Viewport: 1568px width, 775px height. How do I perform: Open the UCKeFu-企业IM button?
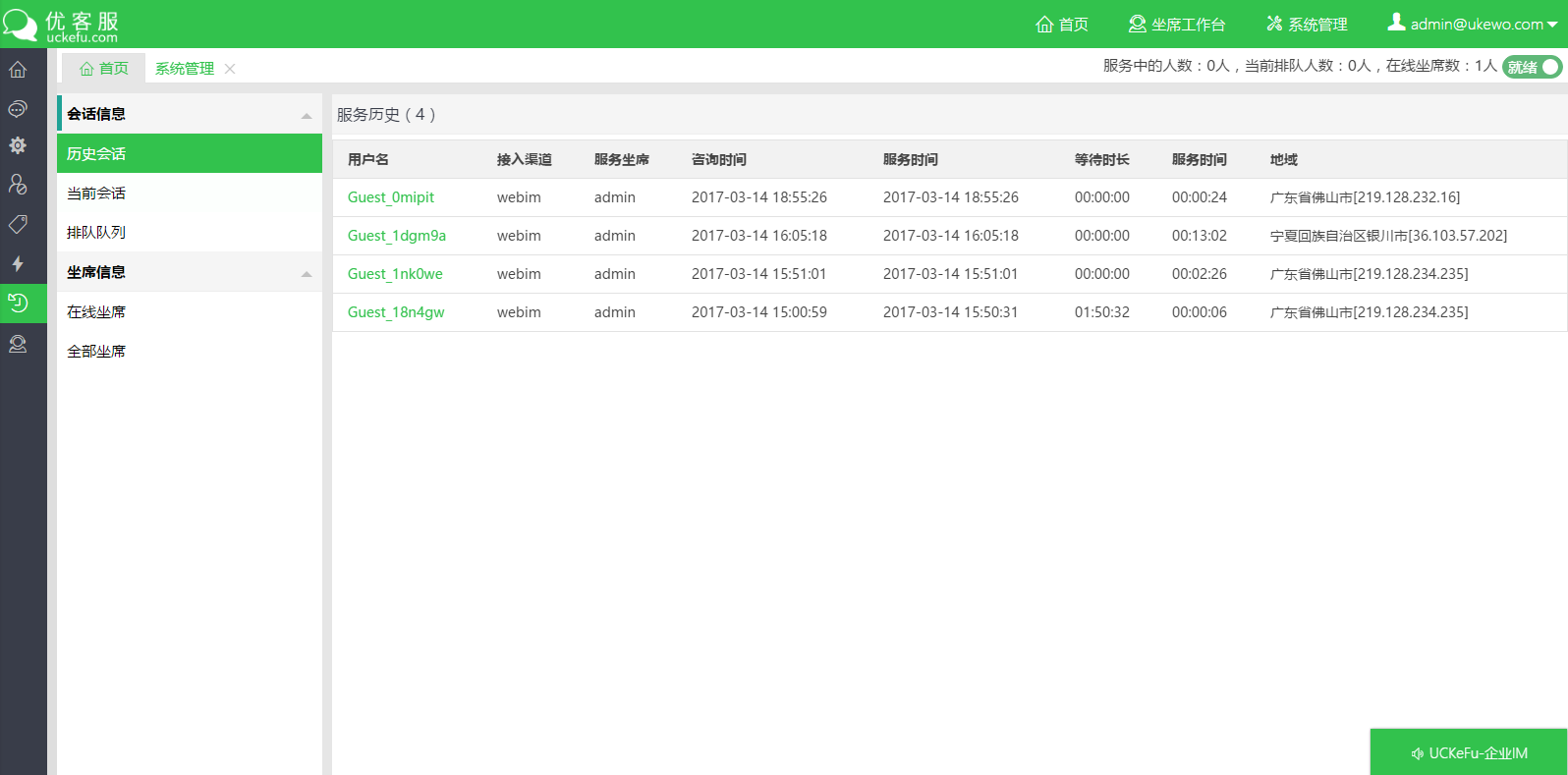point(1469,752)
